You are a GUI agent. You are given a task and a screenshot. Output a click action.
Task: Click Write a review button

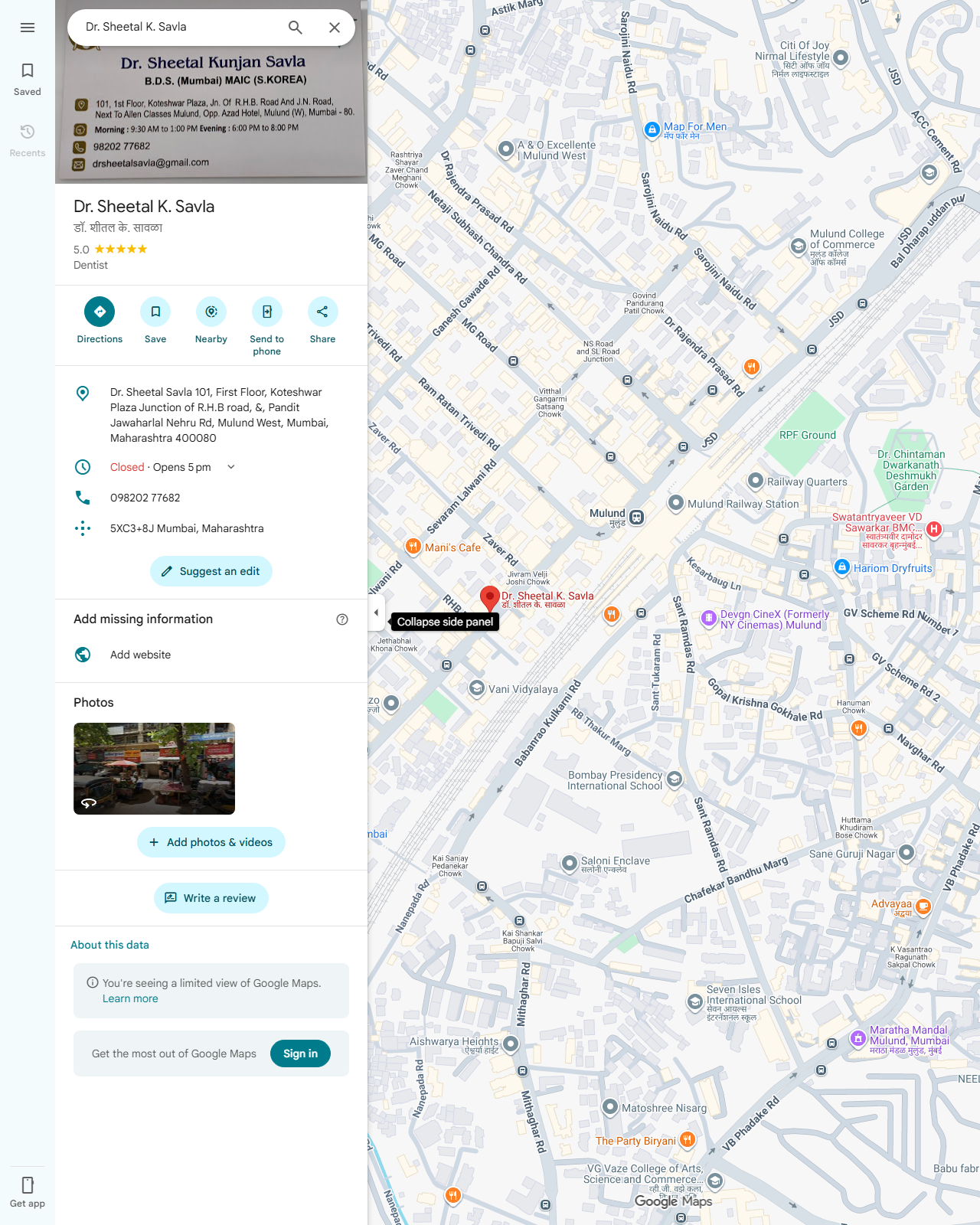point(211,898)
